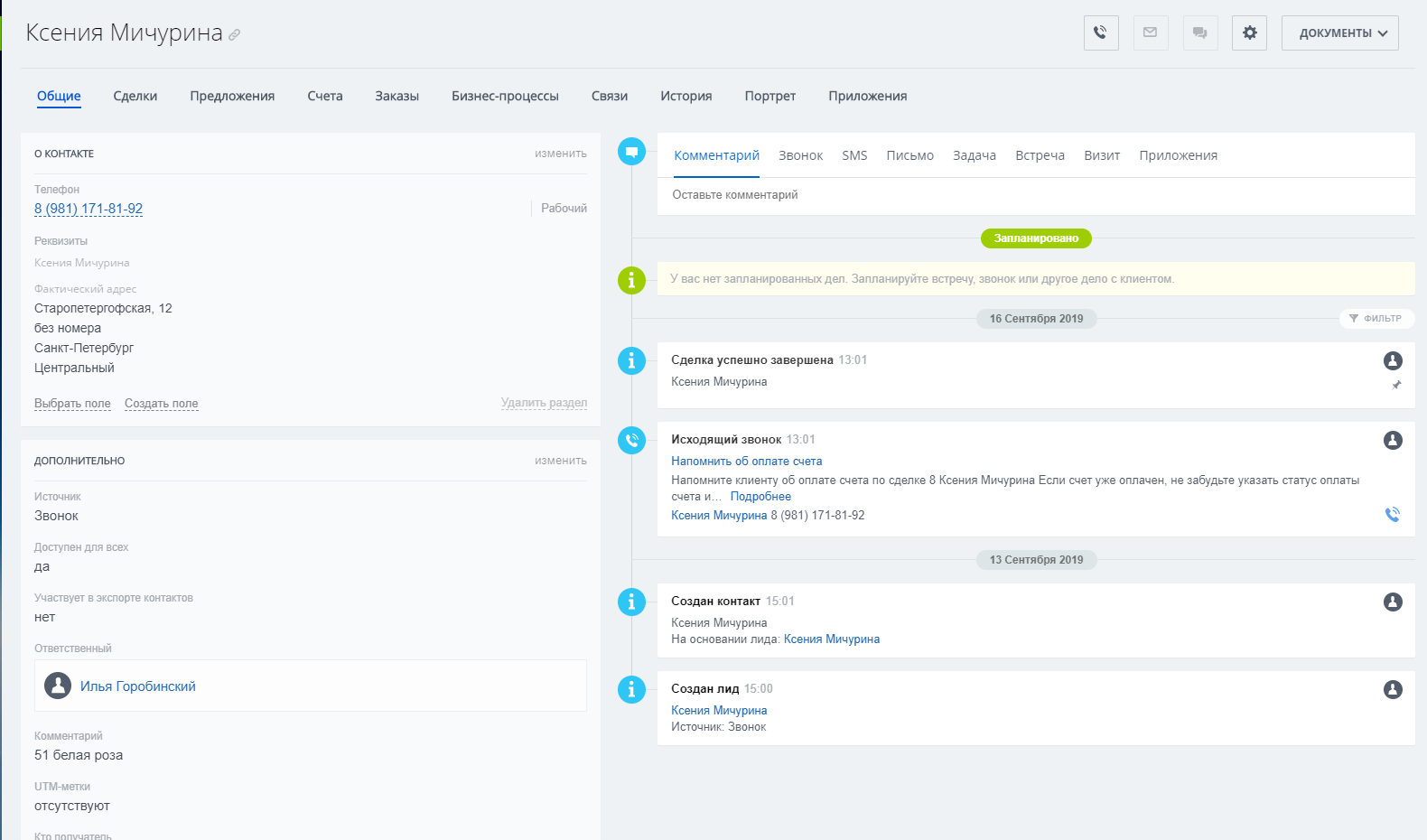
Task: Click the email envelope icon in header
Action: coord(1150,33)
